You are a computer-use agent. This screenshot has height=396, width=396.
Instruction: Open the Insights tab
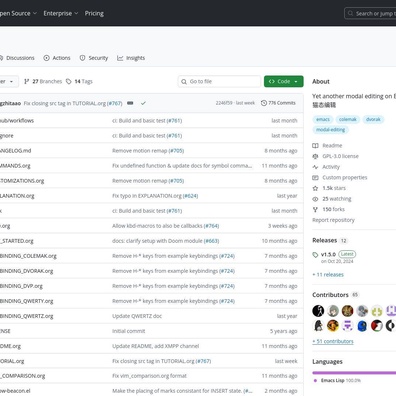(131, 58)
